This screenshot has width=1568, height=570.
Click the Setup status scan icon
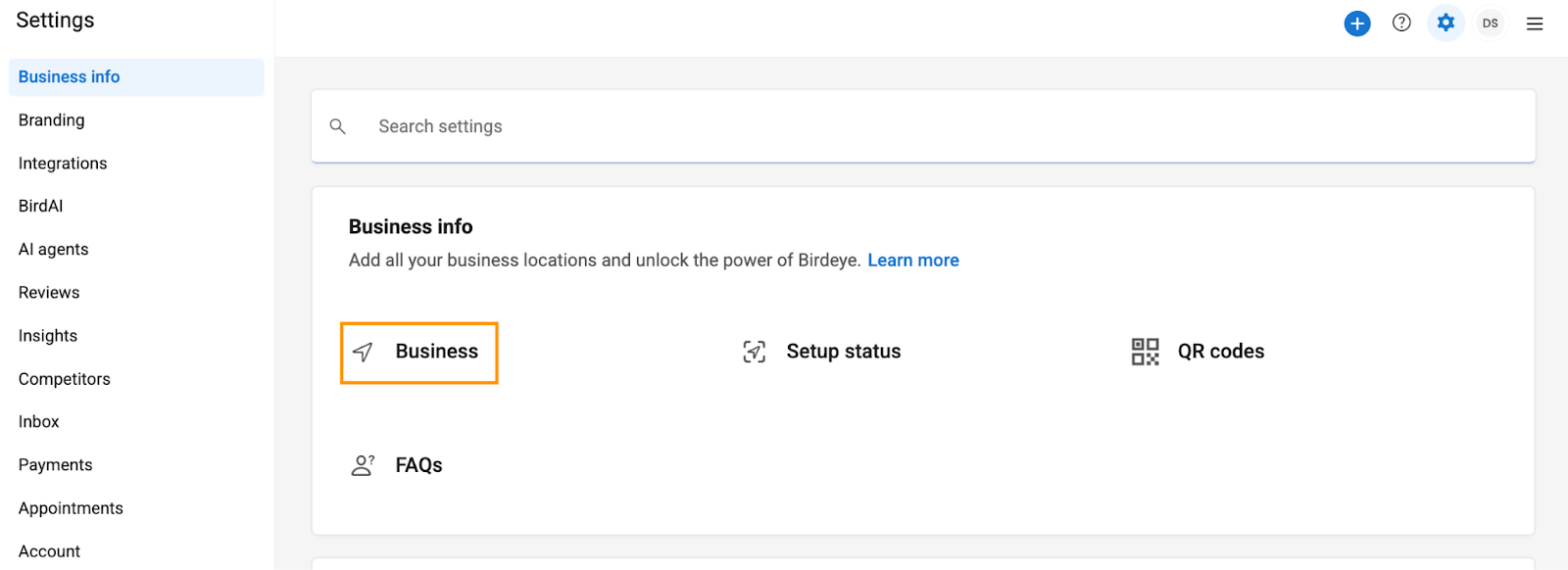(x=755, y=352)
